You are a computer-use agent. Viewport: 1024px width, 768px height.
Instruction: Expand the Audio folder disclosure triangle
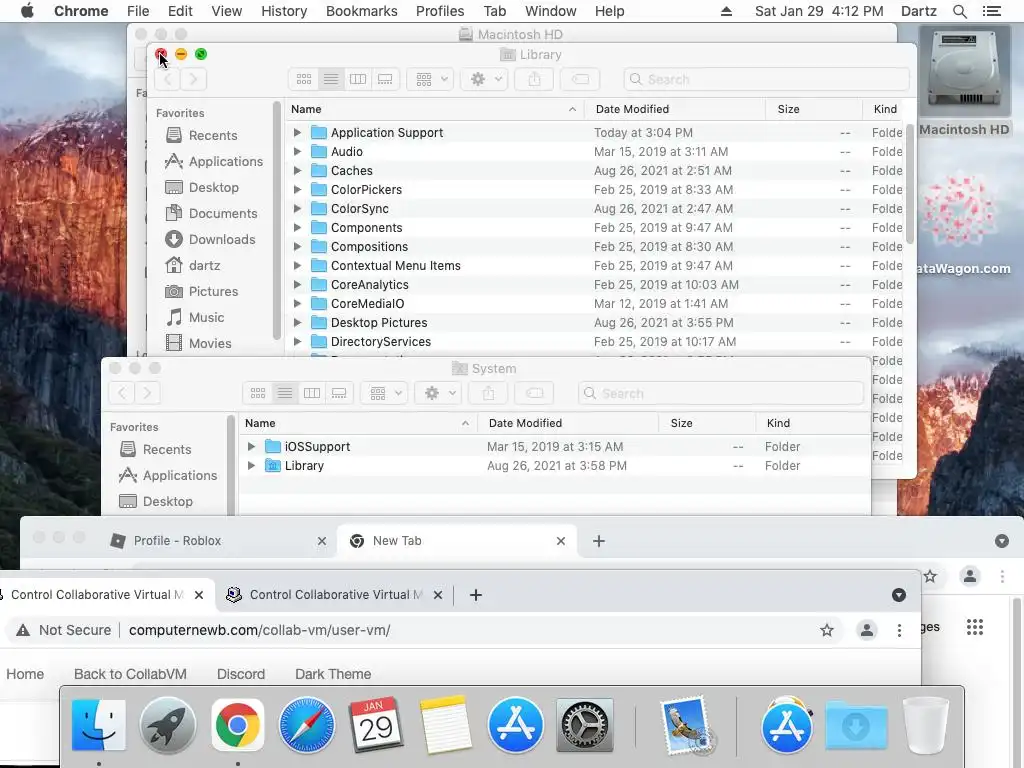click(x=297, y=152)
